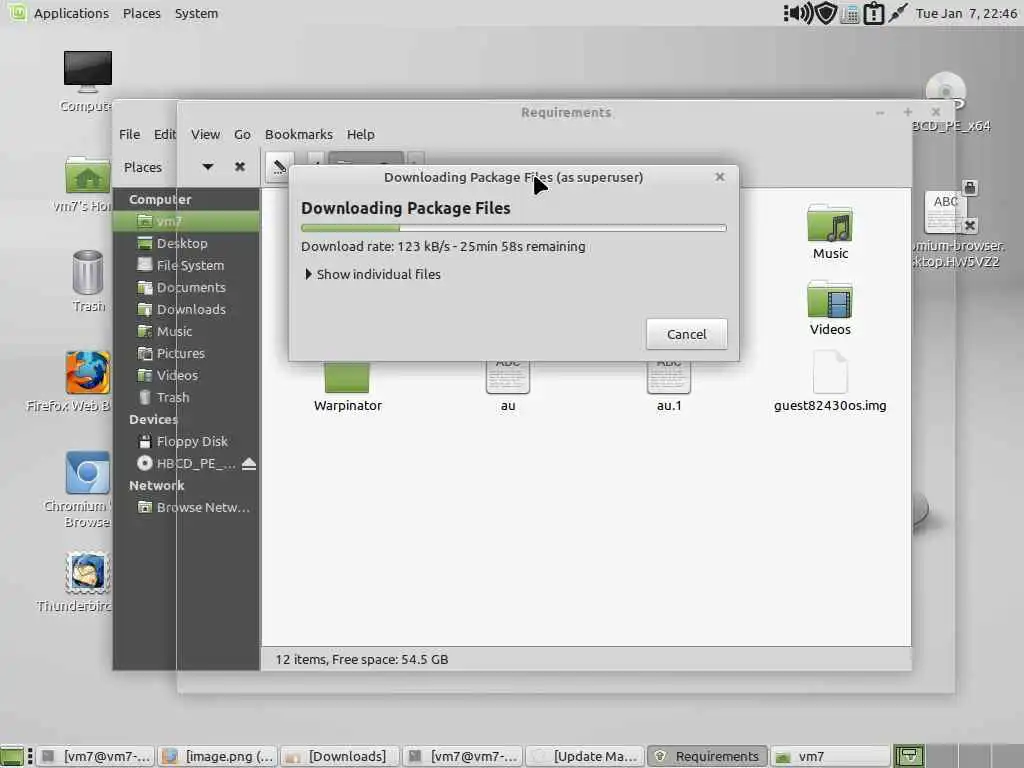1024x768 pixels.
Task: Select File System in sidebar
Action: pyautogui.click(x=186, y=265)
